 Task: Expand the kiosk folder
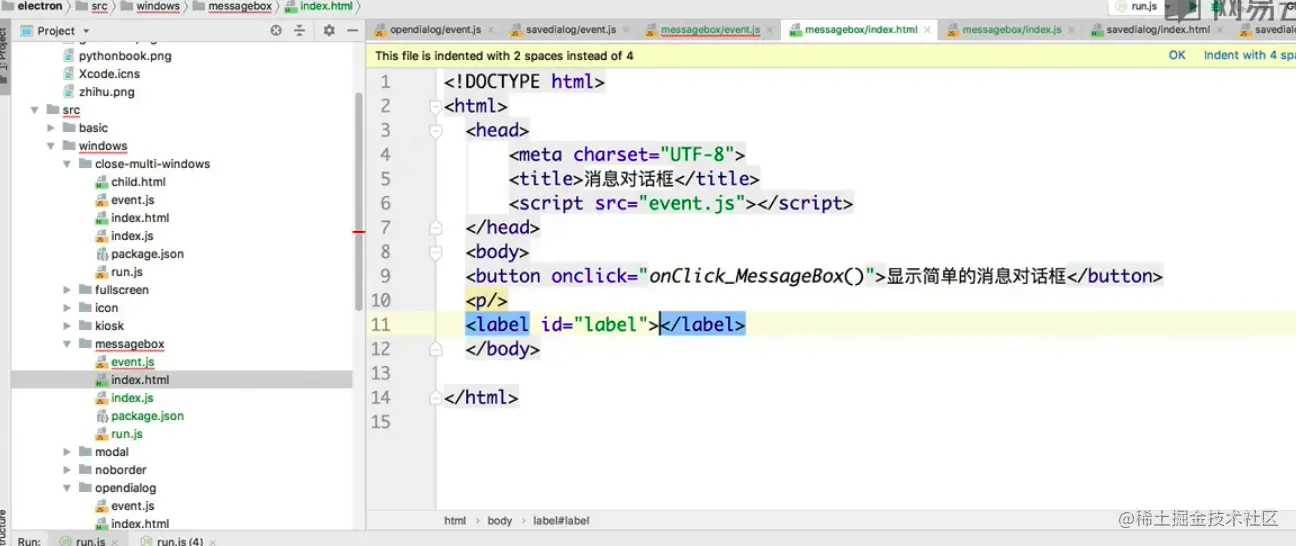(x=67, y=326)
